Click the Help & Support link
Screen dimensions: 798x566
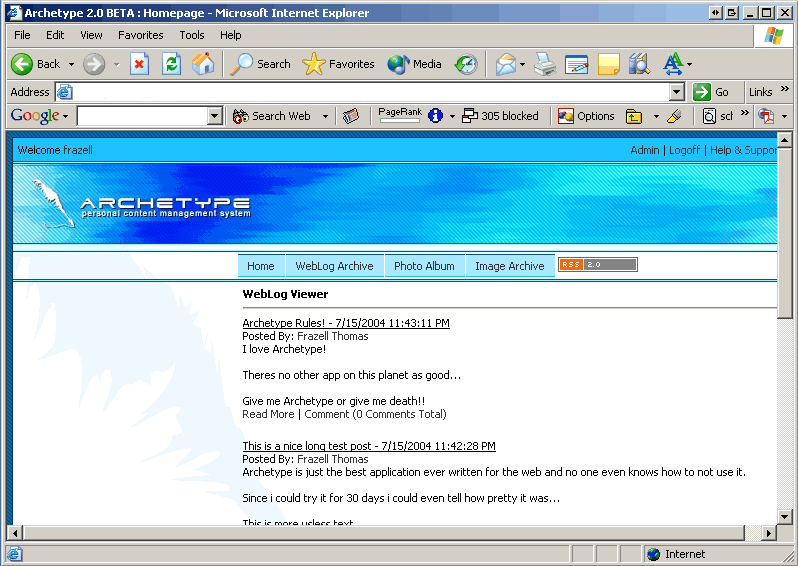tap(744, 150)
